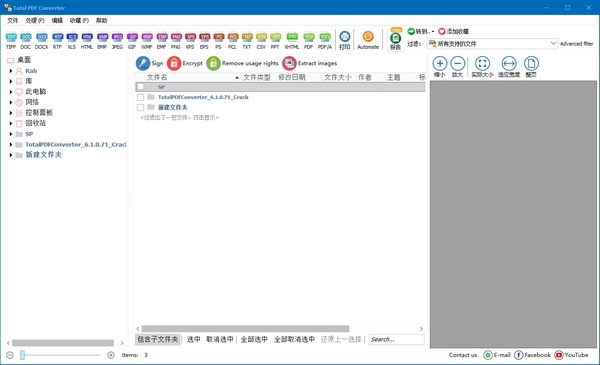Open the 文件 menu

point(13,20)
